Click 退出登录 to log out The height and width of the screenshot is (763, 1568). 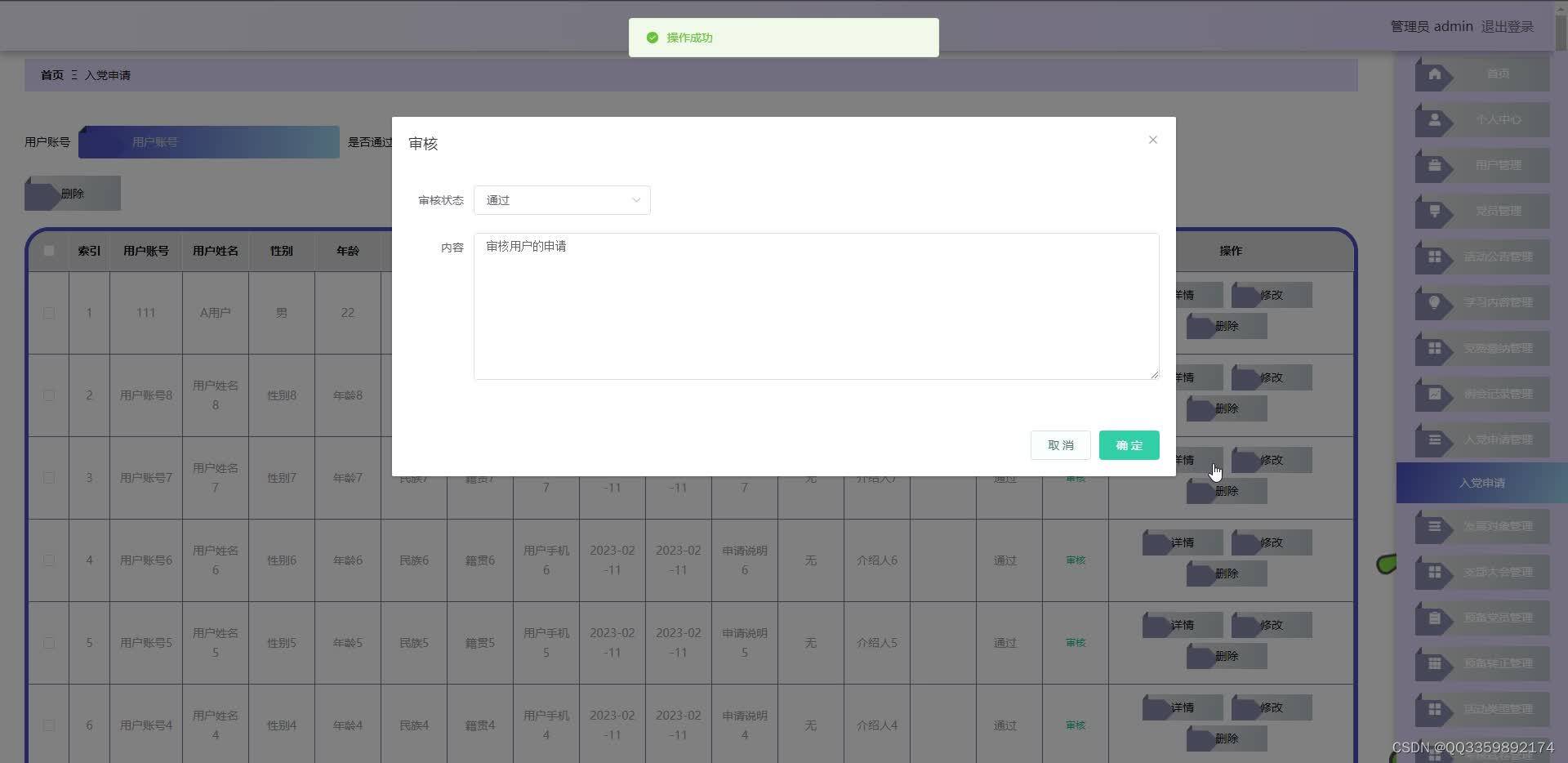click(x=1508, y=26)
